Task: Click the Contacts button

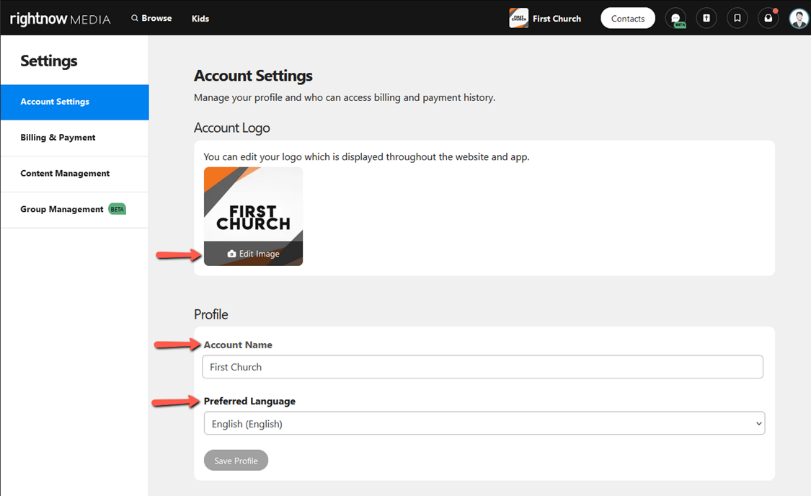Action: (627, 18)
